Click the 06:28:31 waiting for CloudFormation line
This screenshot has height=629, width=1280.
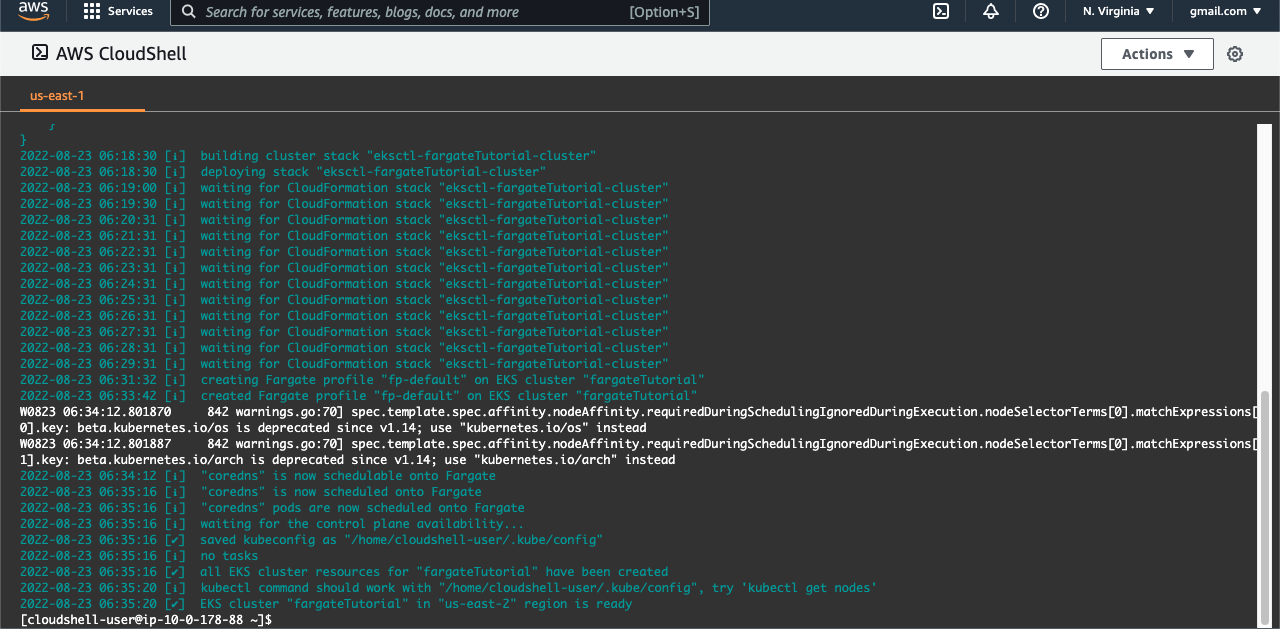(344, 348)
